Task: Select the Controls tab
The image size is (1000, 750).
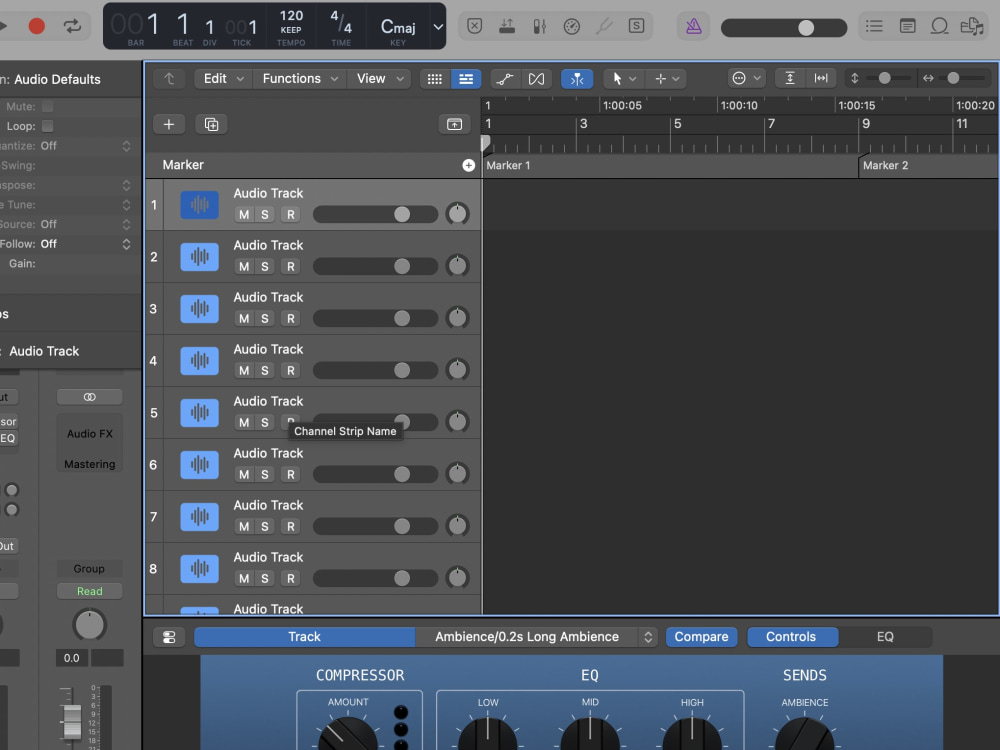Action: point(791,637)
